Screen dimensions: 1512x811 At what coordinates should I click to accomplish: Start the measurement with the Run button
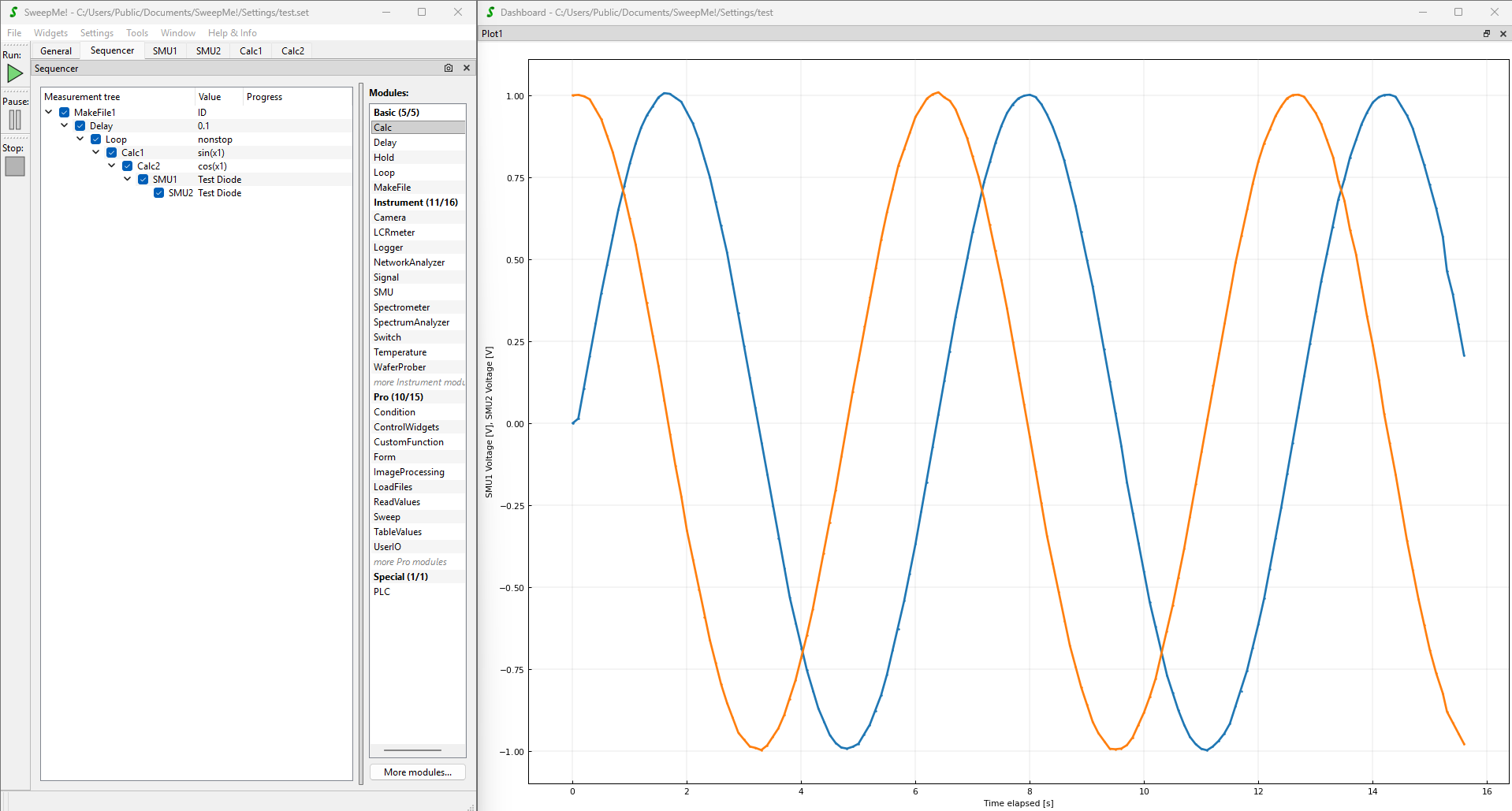(15, 73)
